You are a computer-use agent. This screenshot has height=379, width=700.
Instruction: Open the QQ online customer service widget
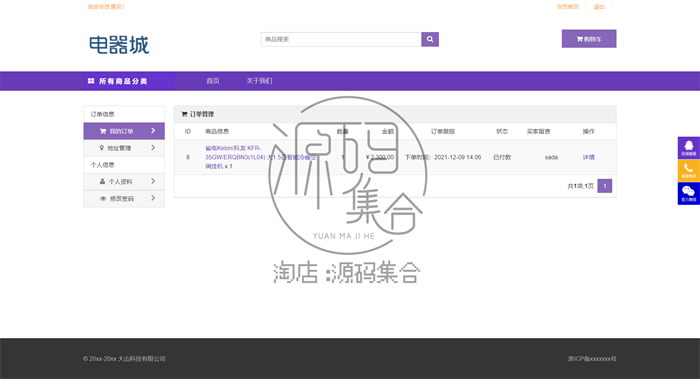(688, 148)
